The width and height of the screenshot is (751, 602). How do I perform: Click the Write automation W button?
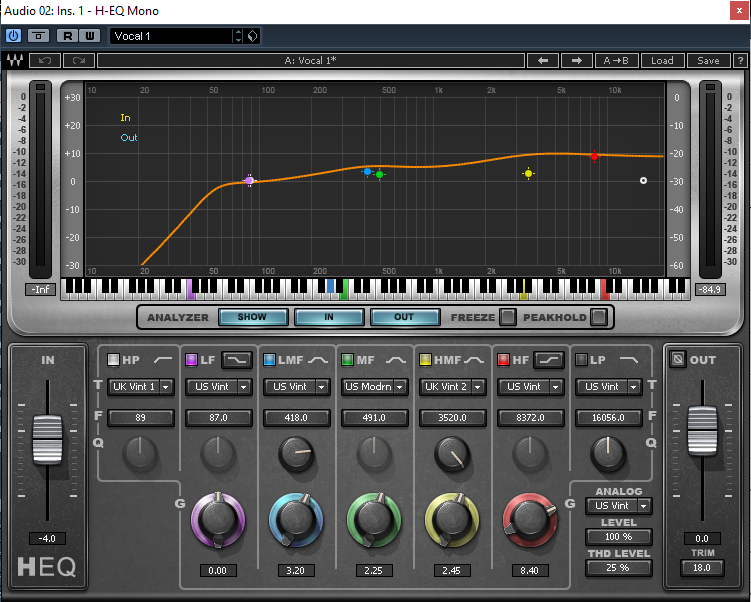[x=89, y=36]
